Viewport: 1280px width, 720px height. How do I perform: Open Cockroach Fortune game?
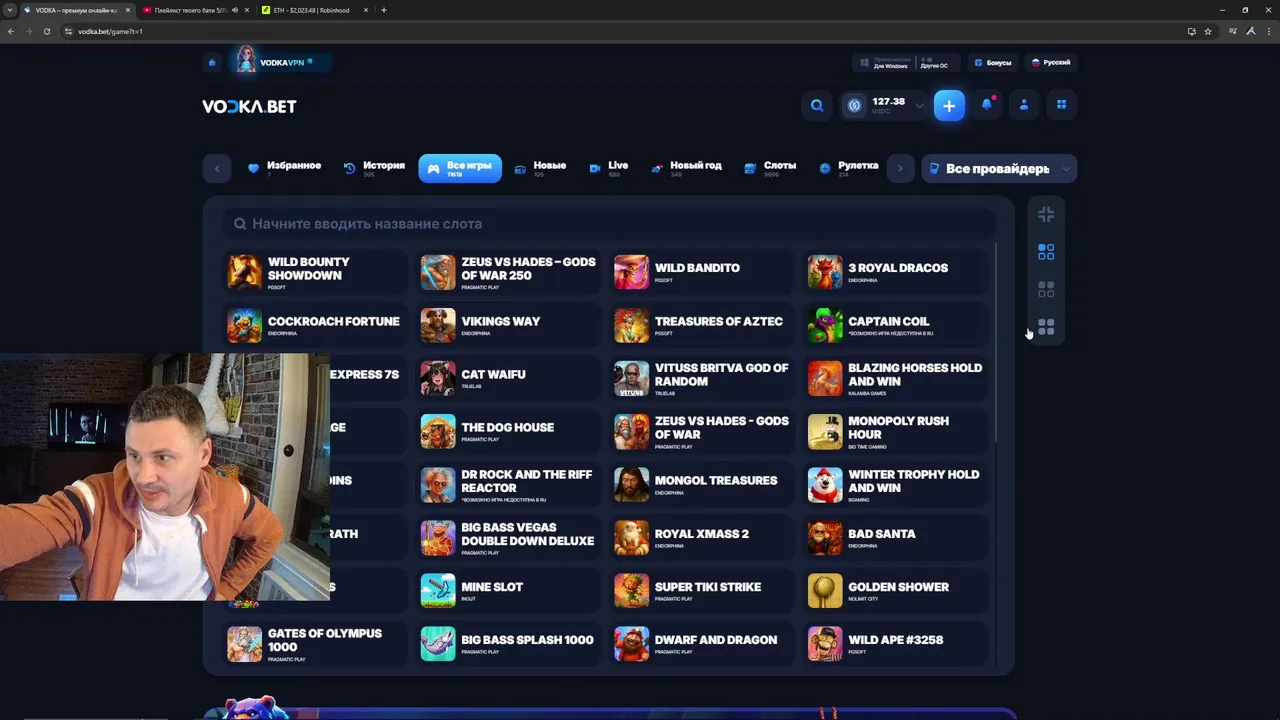point(314,325)
